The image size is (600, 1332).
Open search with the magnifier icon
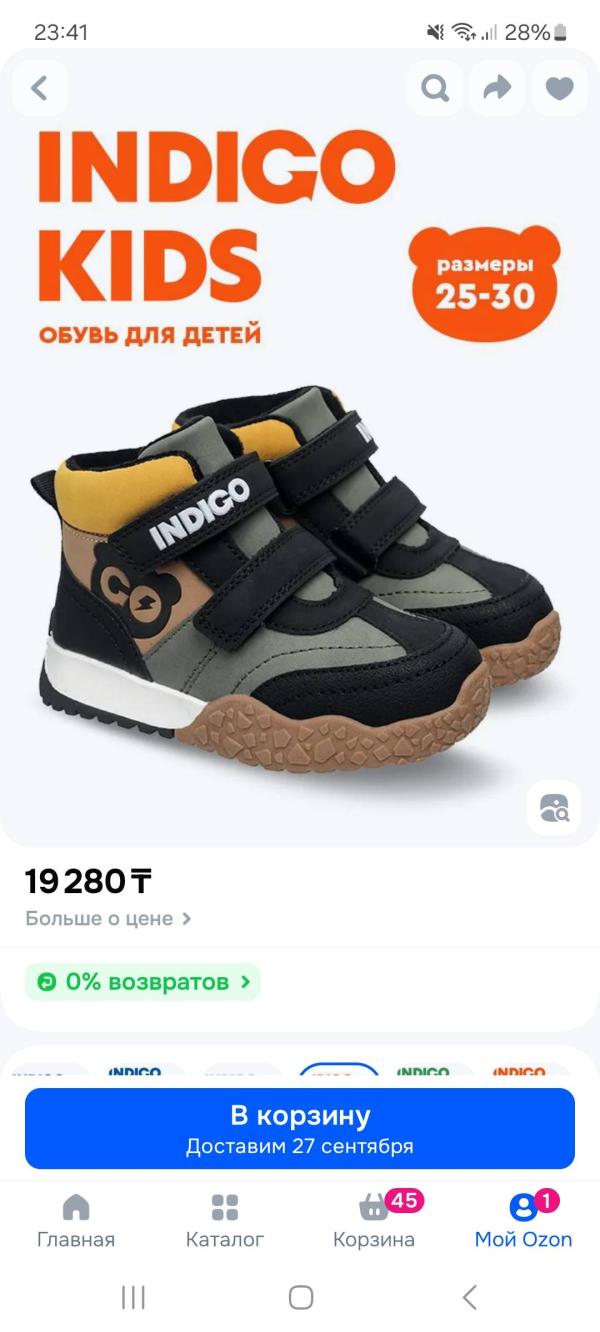tap(435, 88)
